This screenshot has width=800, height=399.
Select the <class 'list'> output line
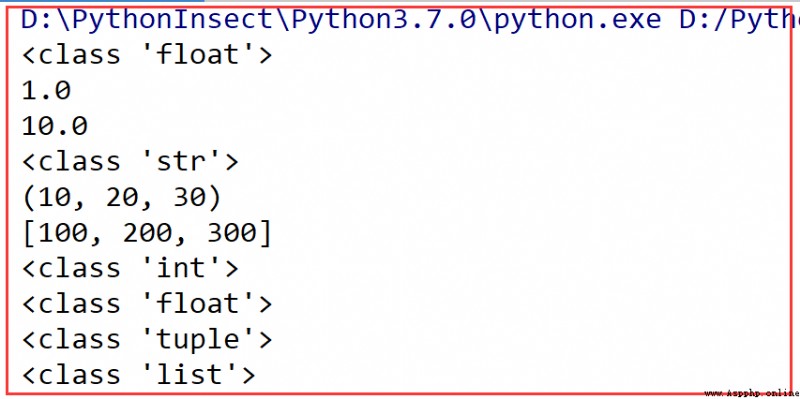coord(138,375)
